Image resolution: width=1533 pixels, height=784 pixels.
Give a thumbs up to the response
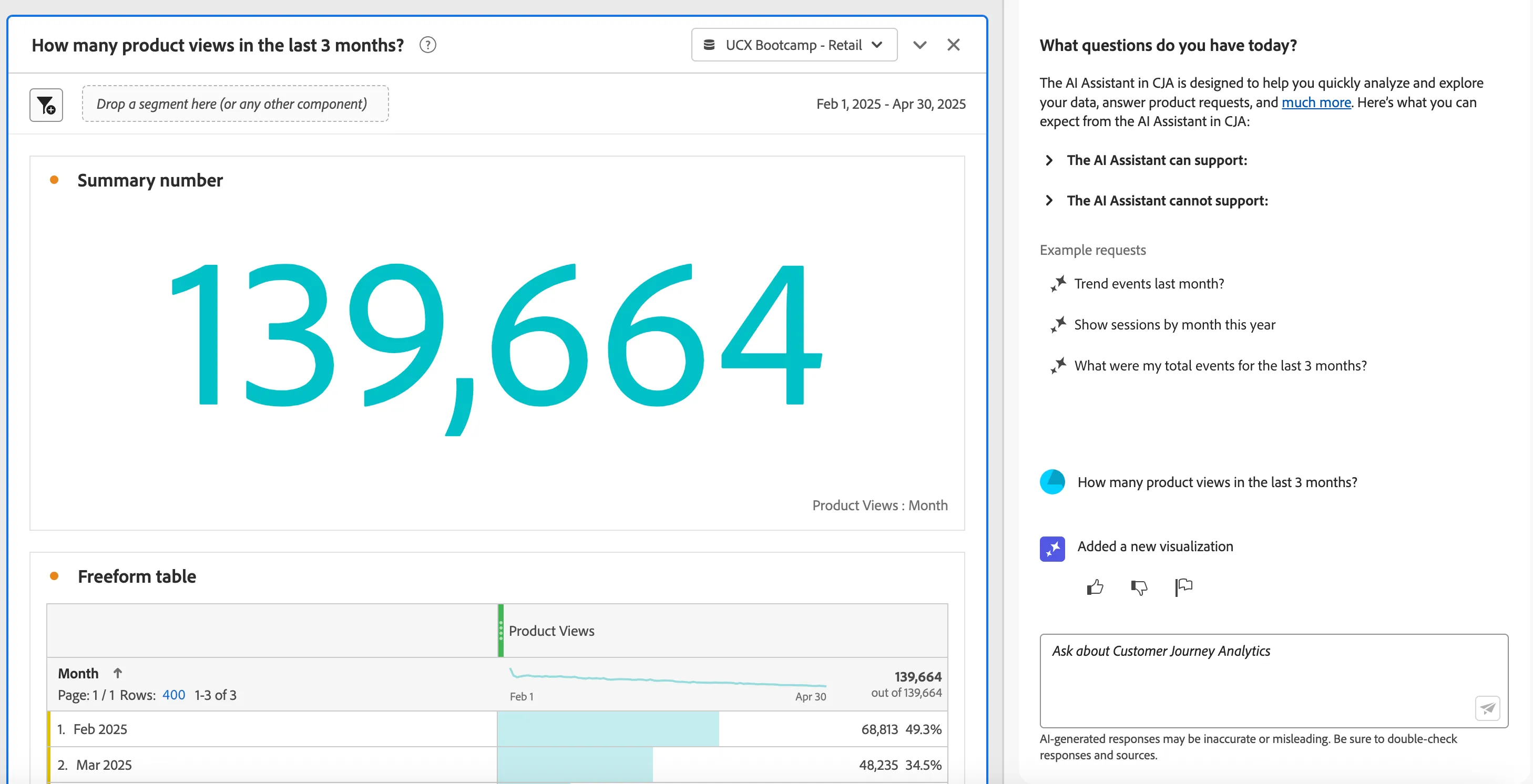coord(1095,587)
